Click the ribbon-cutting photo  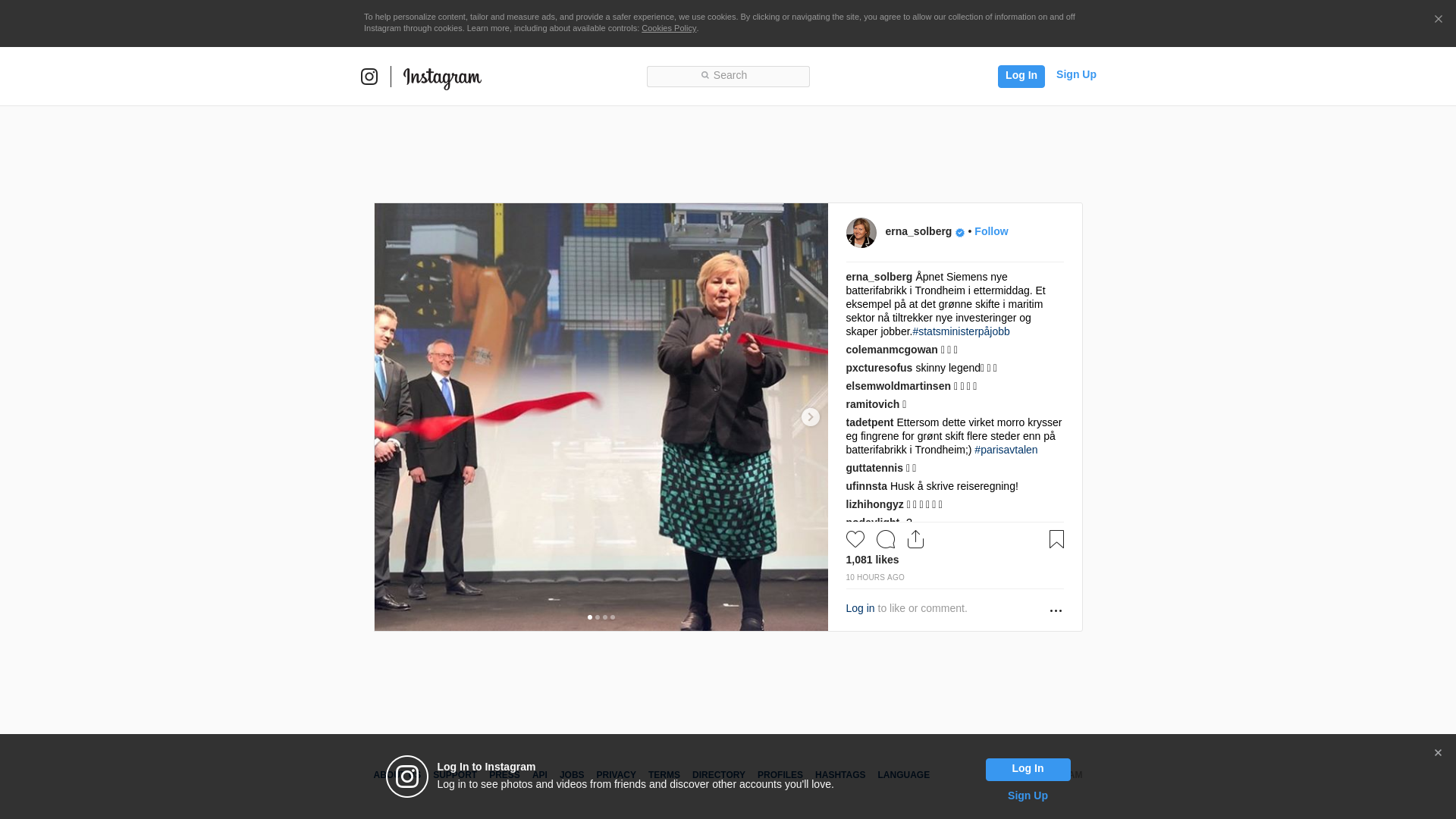pyautogui.click(x=601, y=416)
